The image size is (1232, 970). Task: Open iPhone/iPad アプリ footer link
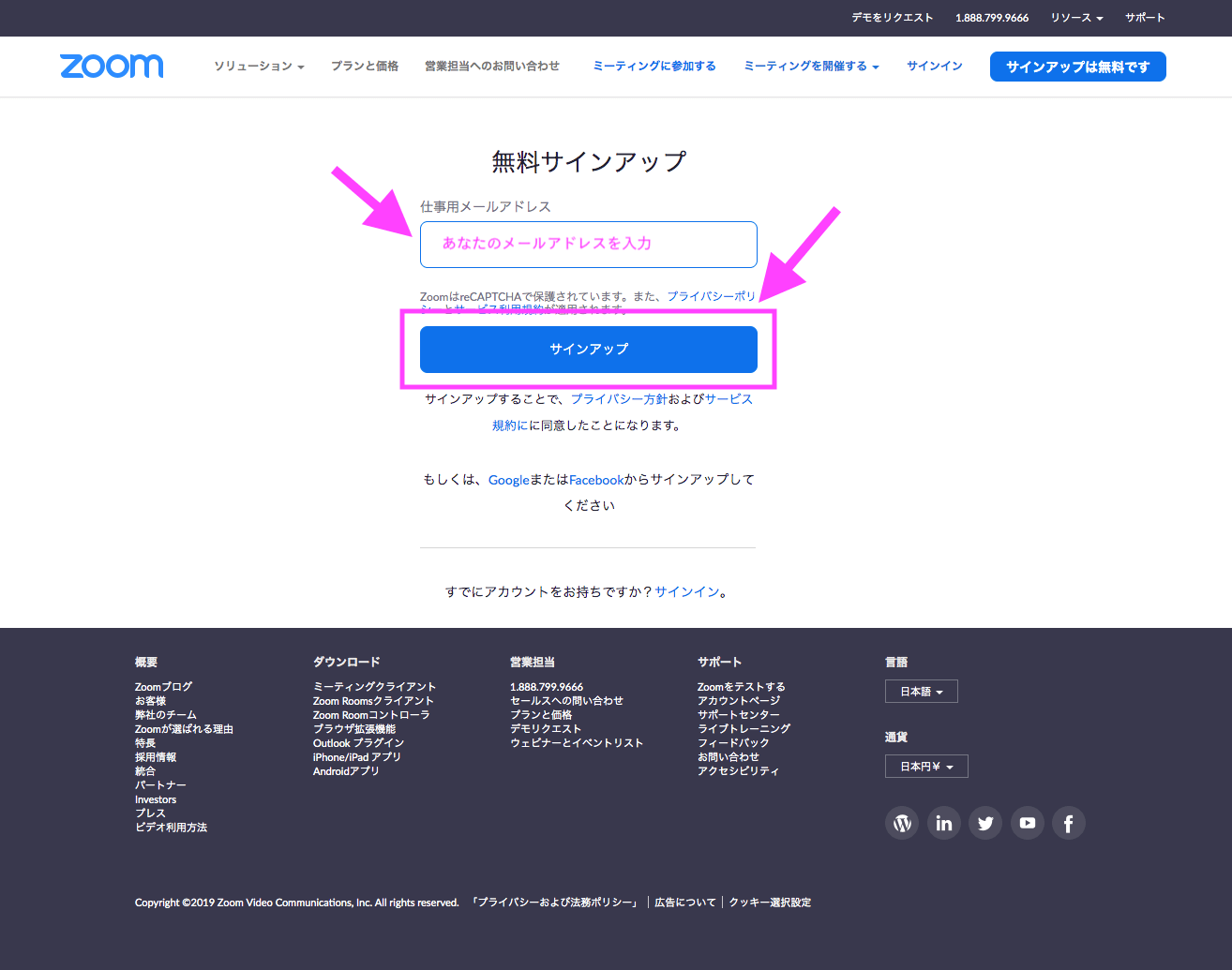coord(356,757)
